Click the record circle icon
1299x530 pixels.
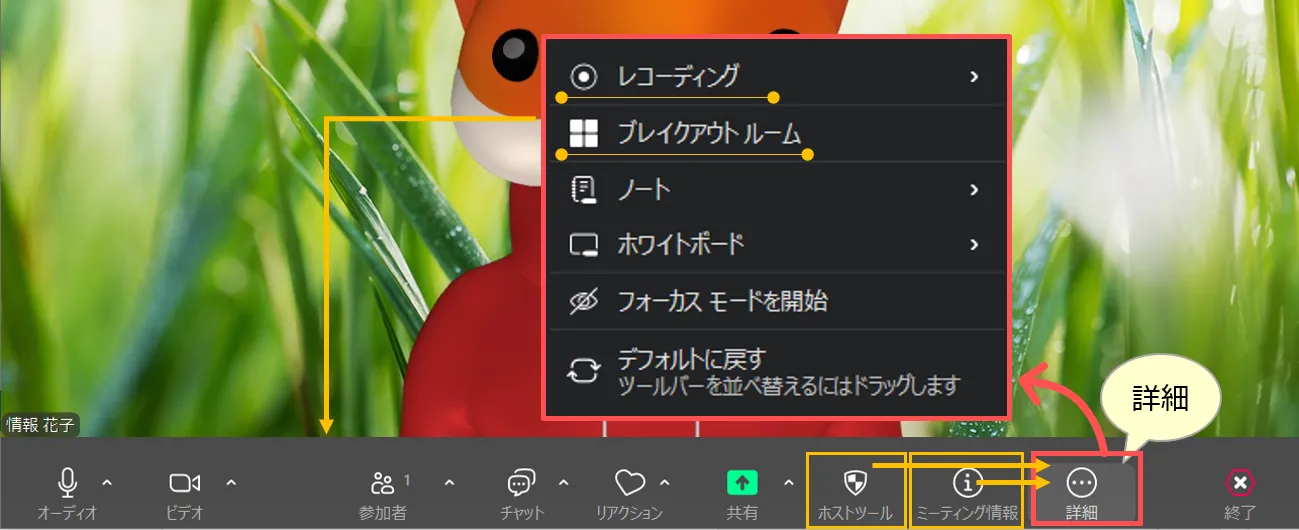pyautogui.click(x=583, y=76)
